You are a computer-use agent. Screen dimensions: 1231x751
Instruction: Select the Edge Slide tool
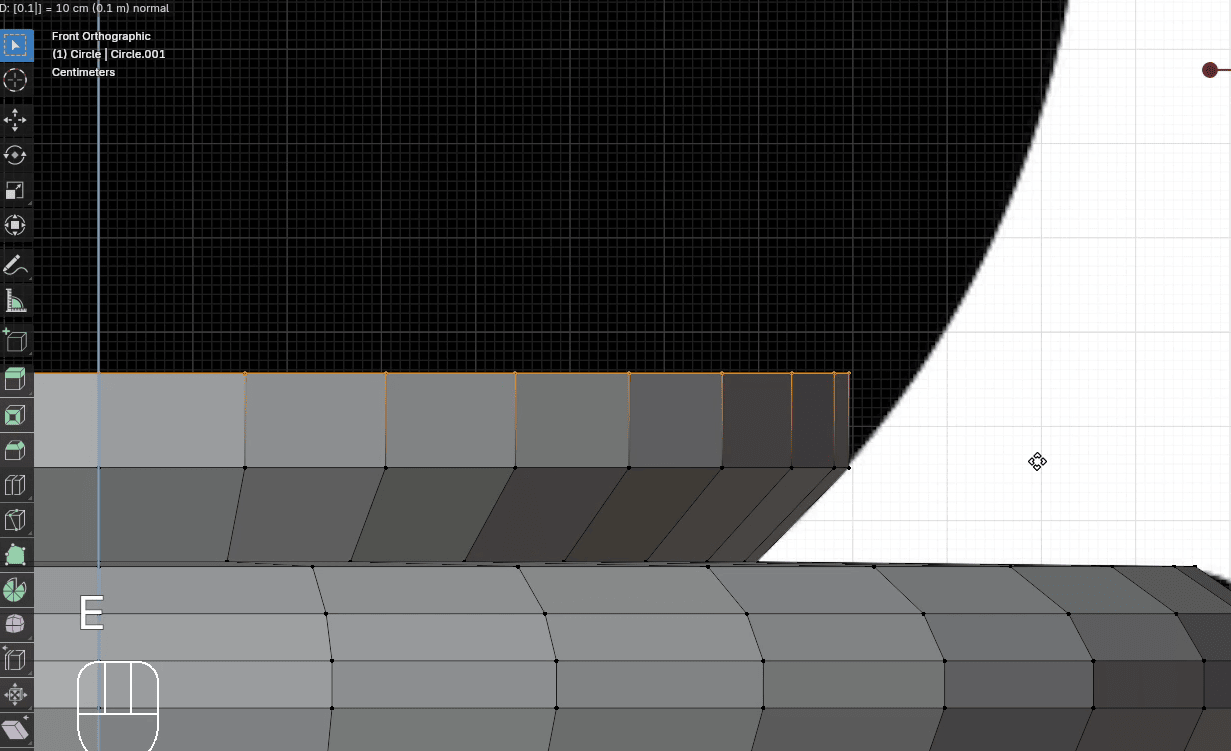pos(15,659)
